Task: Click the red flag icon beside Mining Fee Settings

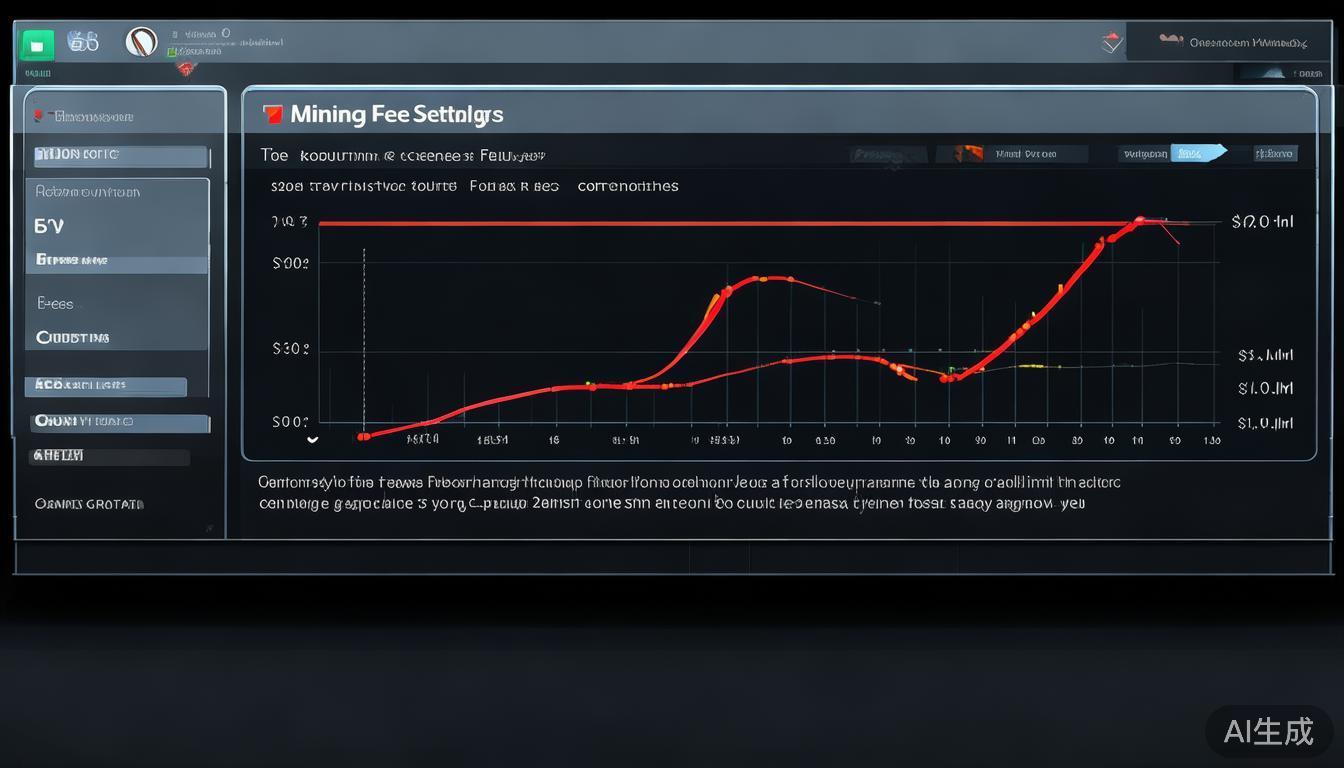Action: click(272, 114)
